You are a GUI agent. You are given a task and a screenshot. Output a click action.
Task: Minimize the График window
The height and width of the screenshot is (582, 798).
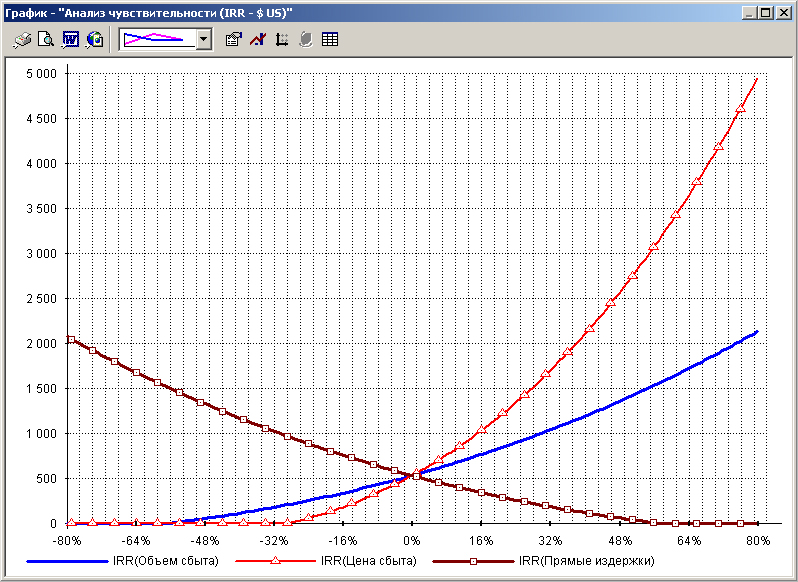748,13
